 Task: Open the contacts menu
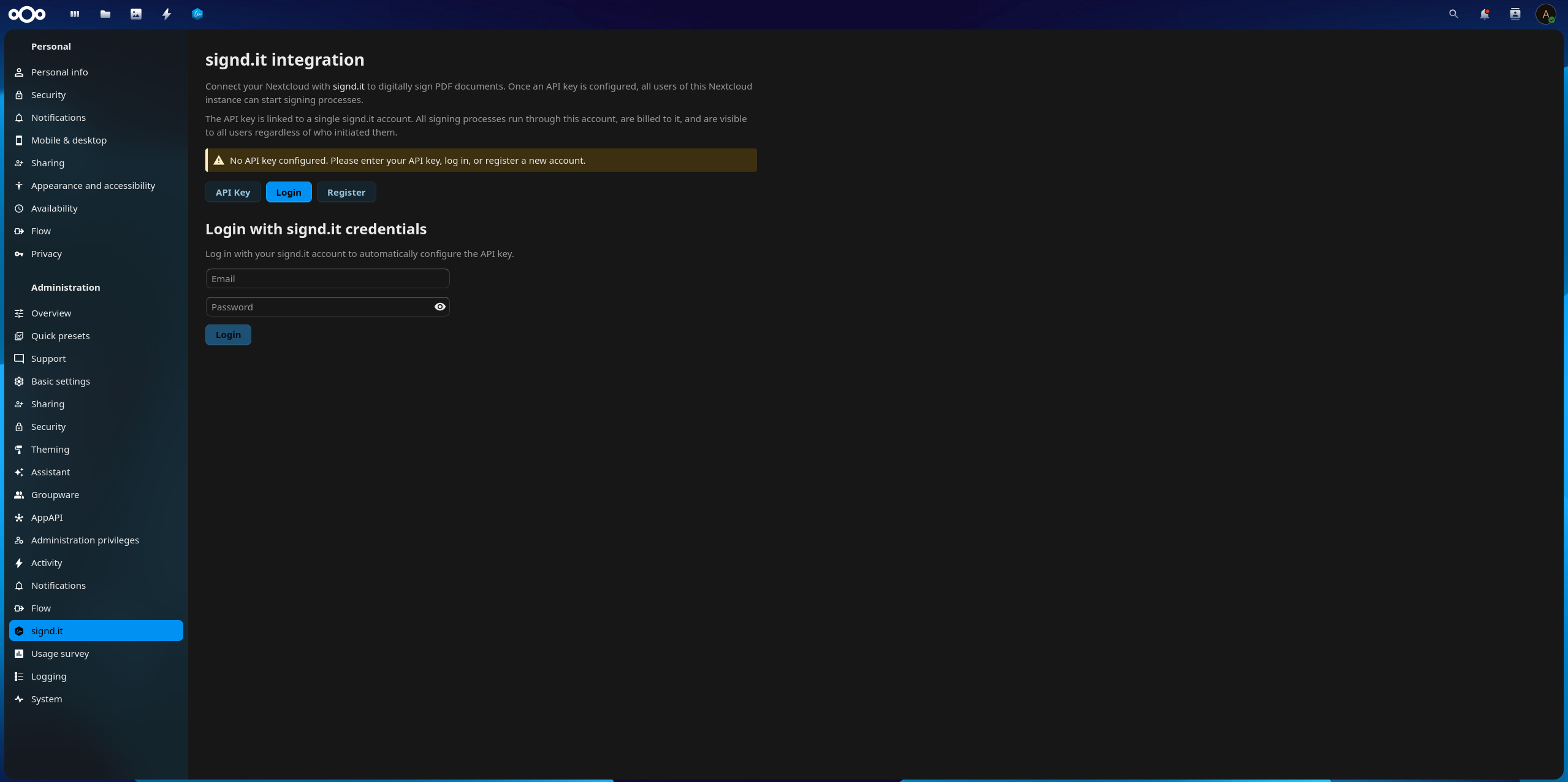click(1515, 14)
